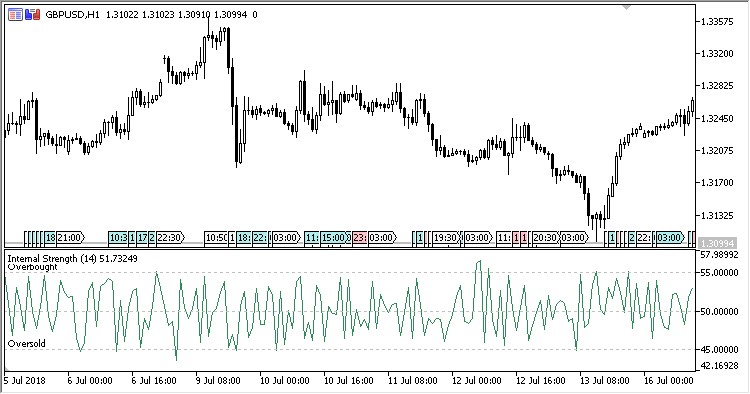Click the 12 Jul 00:00 time label
750x394 pixels.
(x=476, y=381)
